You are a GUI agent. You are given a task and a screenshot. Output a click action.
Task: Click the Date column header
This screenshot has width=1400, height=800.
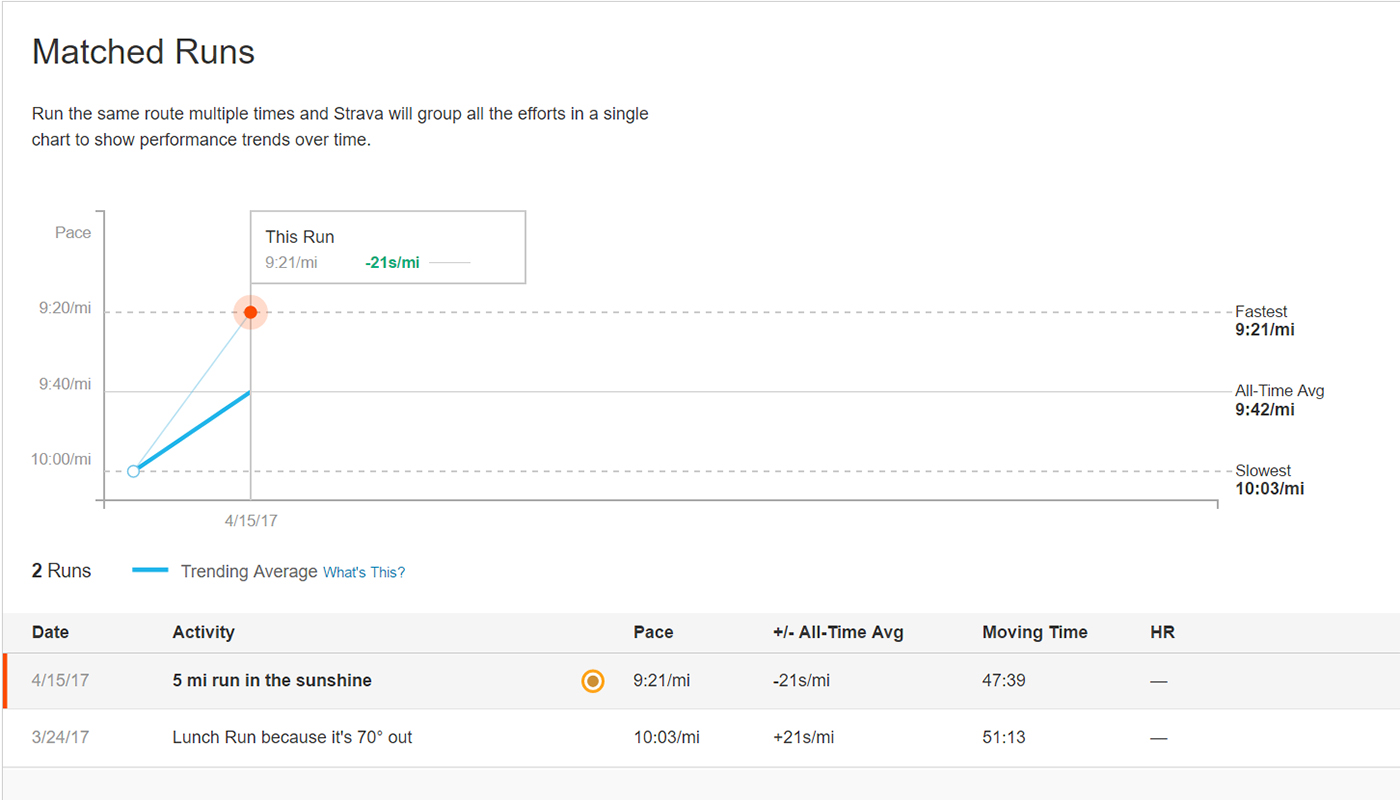pos(50,632)
